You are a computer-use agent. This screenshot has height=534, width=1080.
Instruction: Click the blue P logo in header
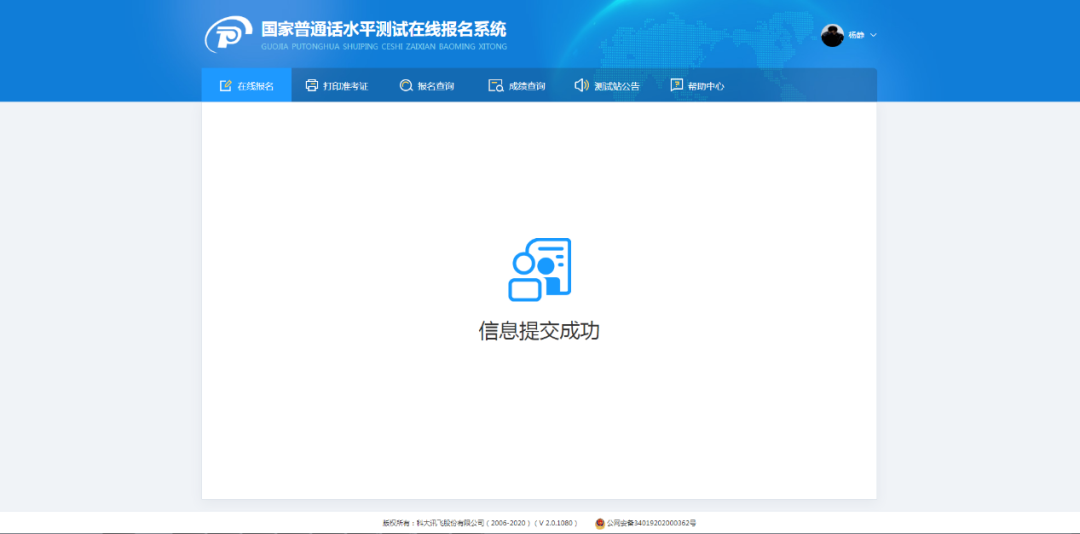228,36
